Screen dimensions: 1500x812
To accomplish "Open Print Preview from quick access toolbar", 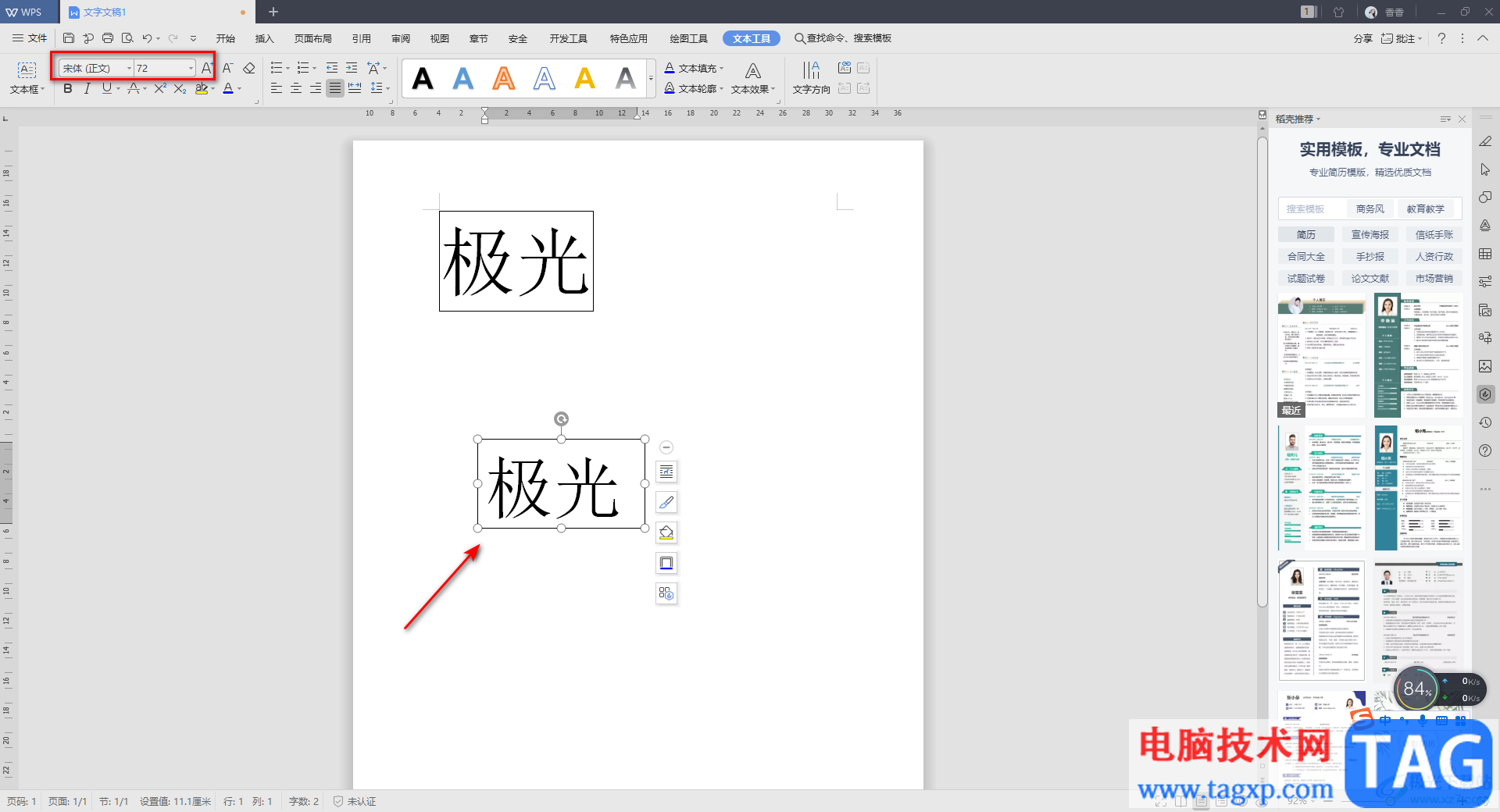I will click(127, 38).
